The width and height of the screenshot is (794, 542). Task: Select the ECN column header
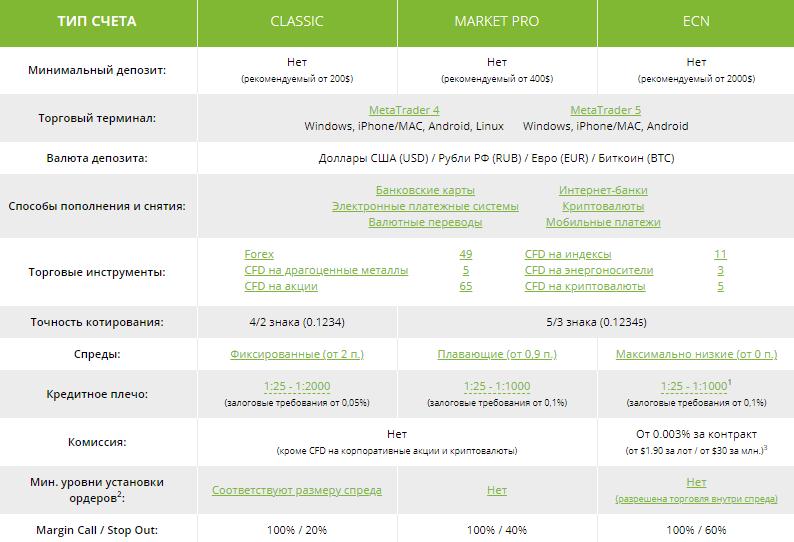click(x=696, y=21)
